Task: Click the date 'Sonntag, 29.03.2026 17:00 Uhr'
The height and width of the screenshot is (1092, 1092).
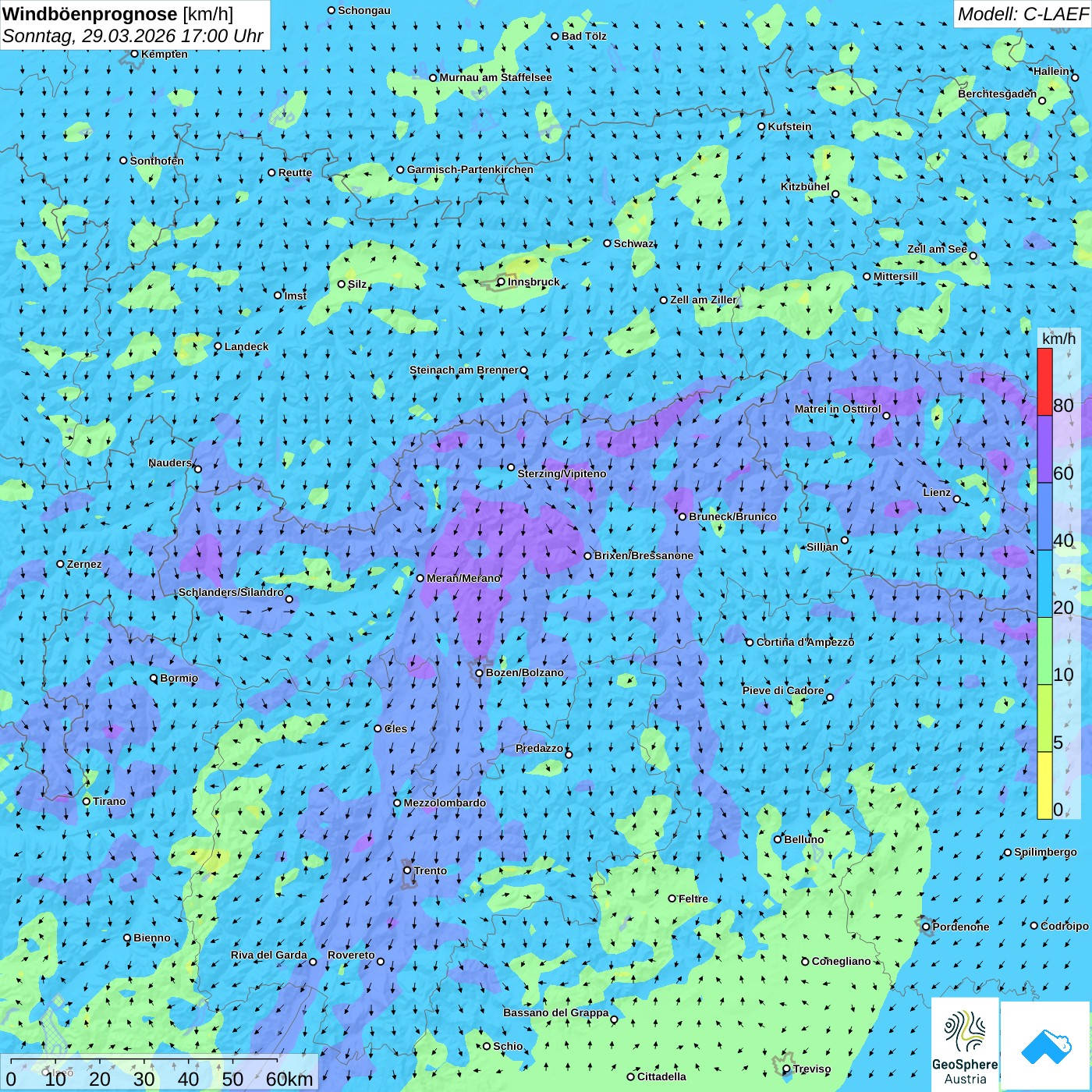Action: [x=133, y=37]
